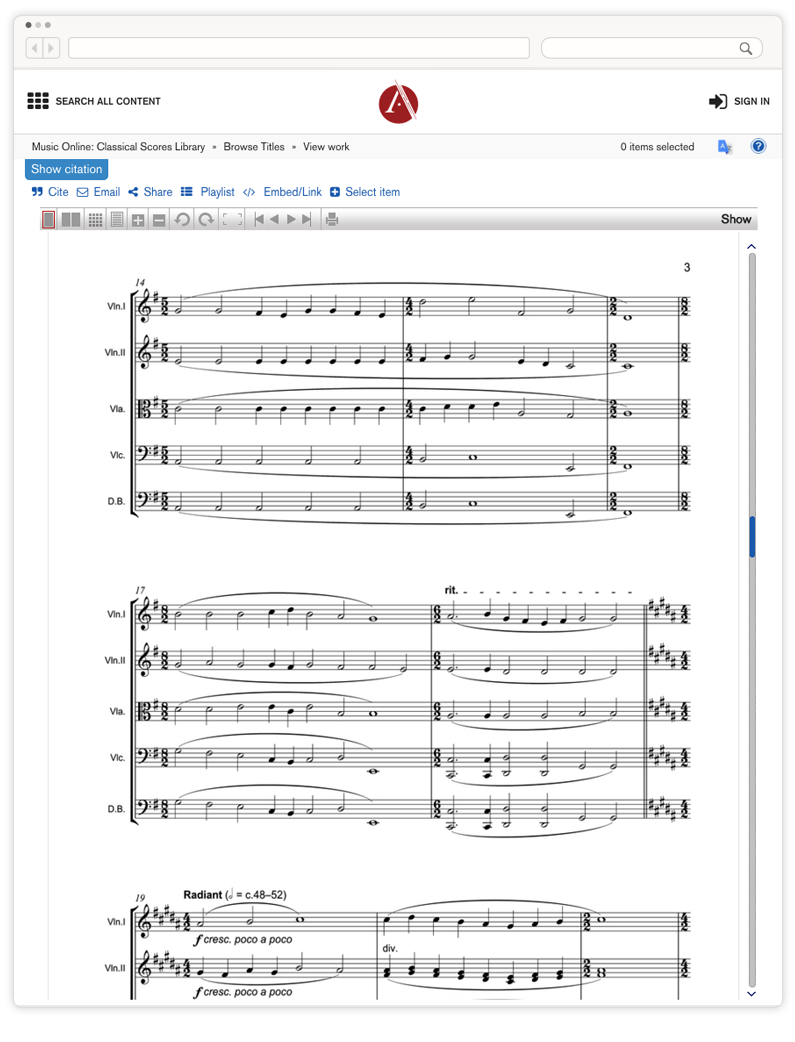
Task: Click Show citation button
Action: [x=66, y=169]
